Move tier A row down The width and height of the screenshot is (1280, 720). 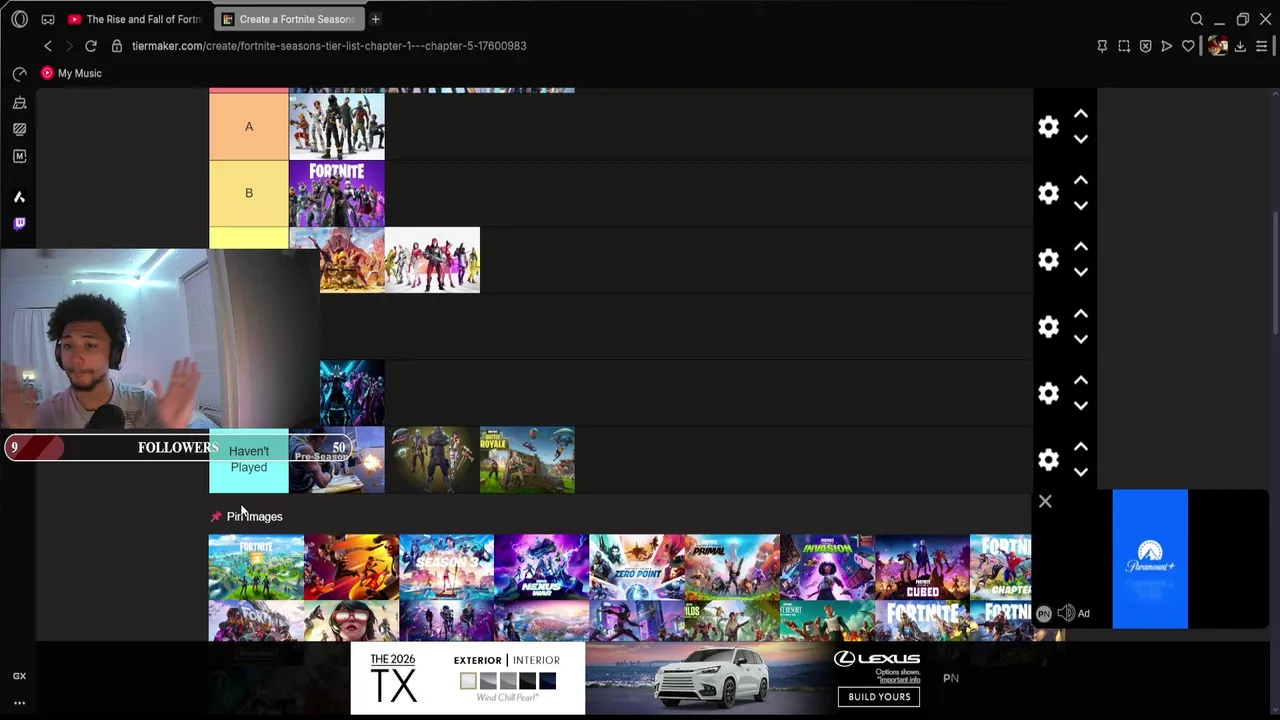(1081, 139)
